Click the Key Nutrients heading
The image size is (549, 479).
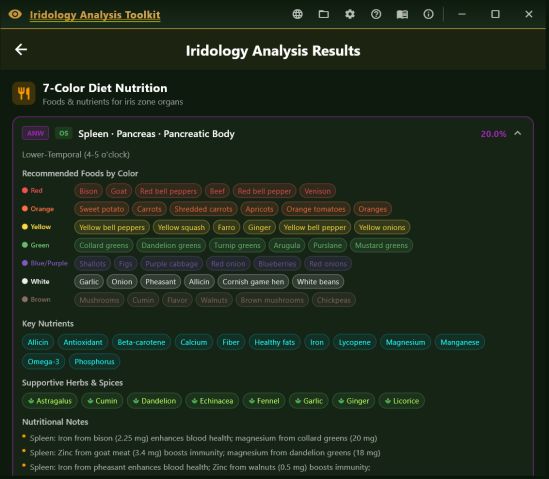(x=48, y=324)
